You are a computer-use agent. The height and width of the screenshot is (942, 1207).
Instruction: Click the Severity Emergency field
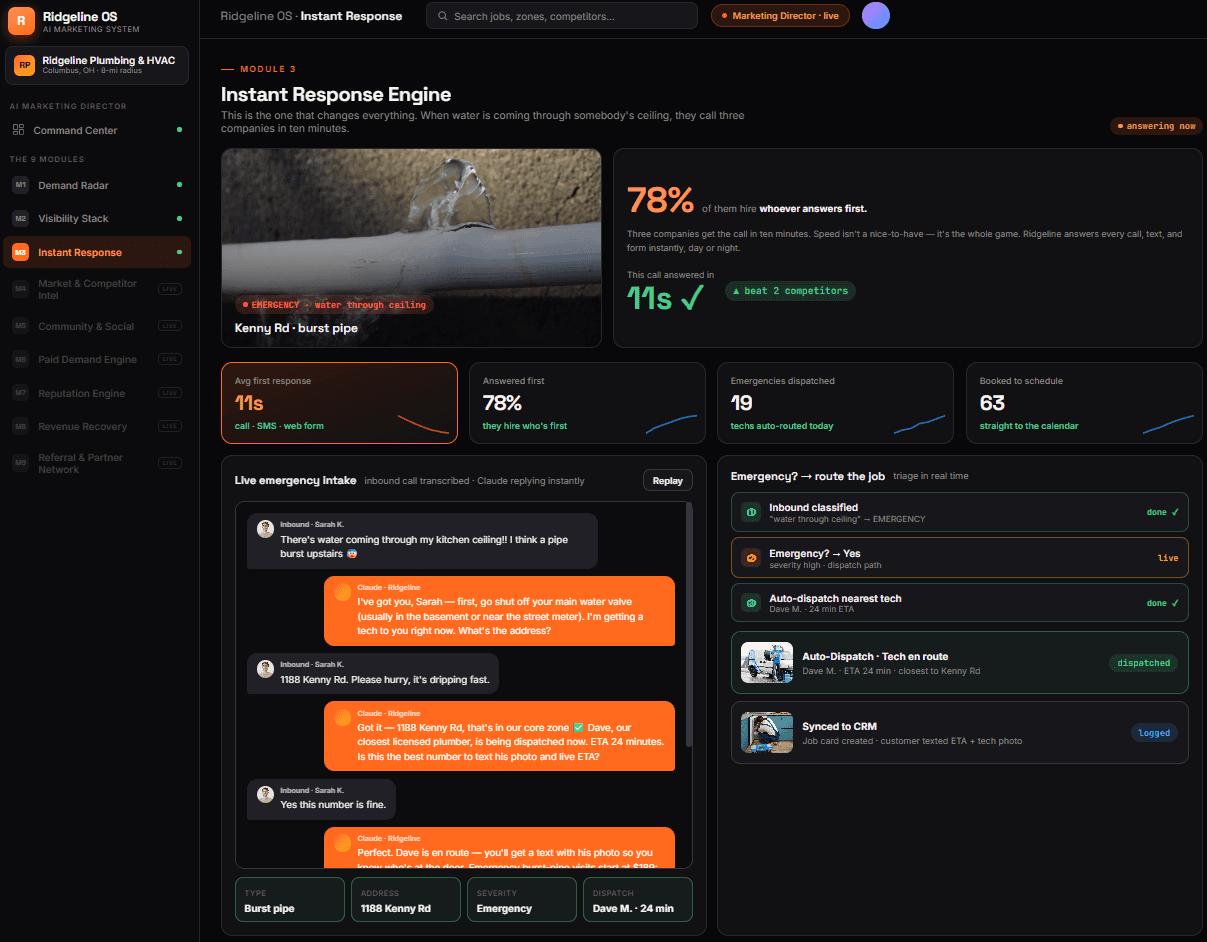click(522, 899)
